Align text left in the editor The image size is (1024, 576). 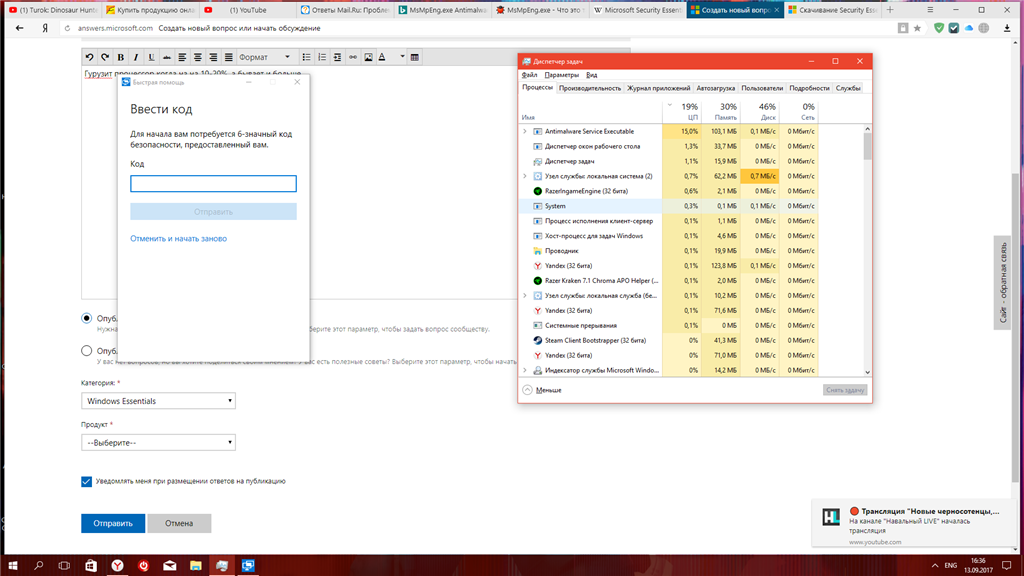click(x=182, y=57)
